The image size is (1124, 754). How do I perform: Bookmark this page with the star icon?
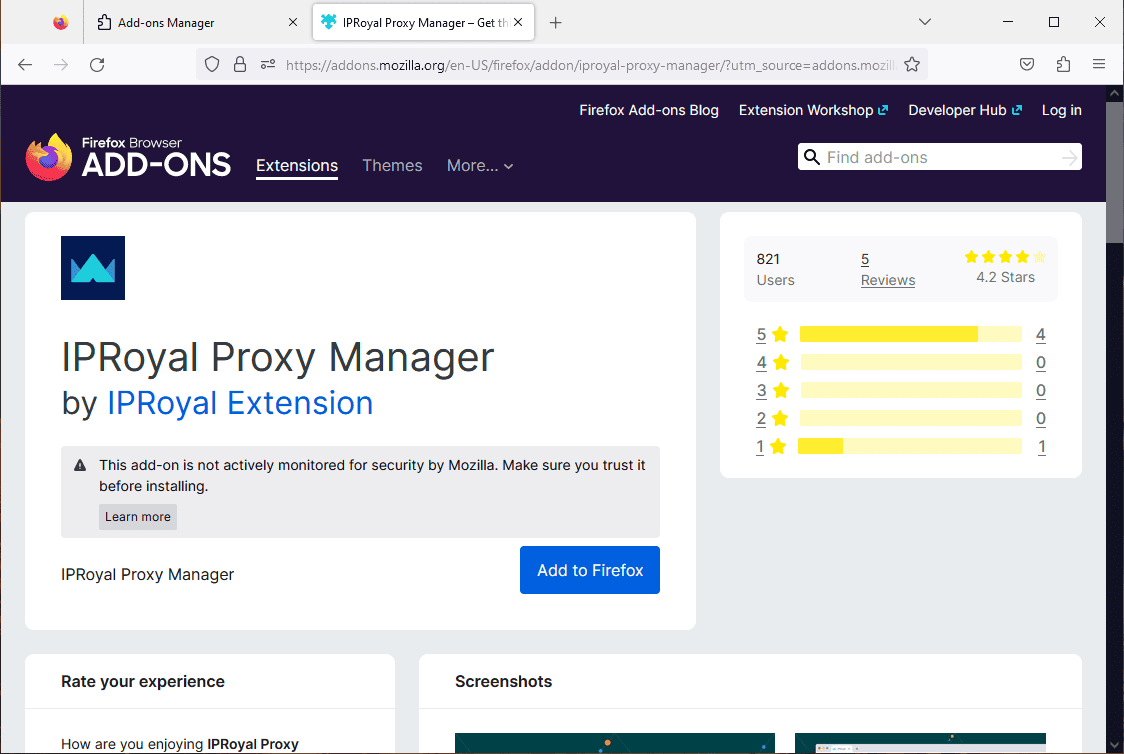(x=912, y=65)
